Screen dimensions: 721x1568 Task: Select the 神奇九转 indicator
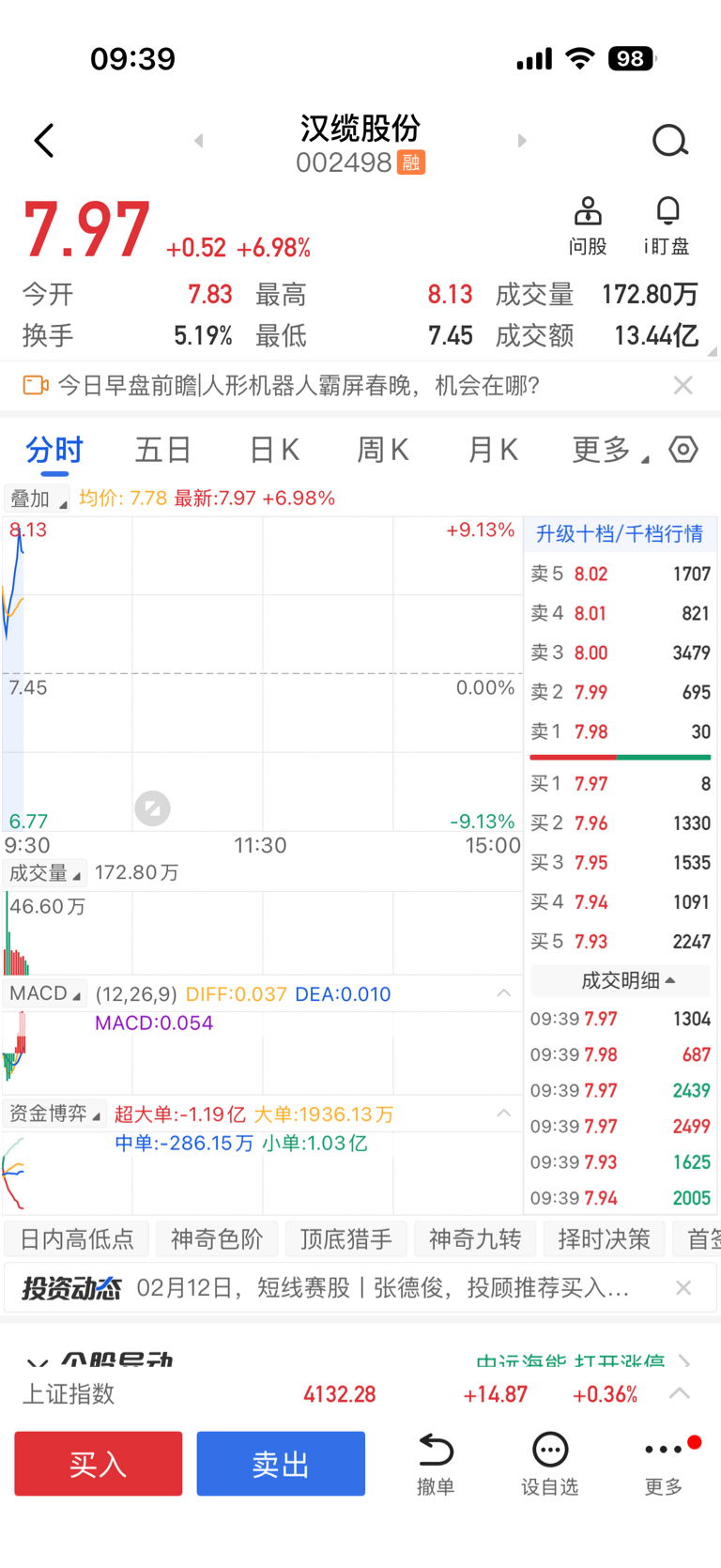pos(475,1239)
